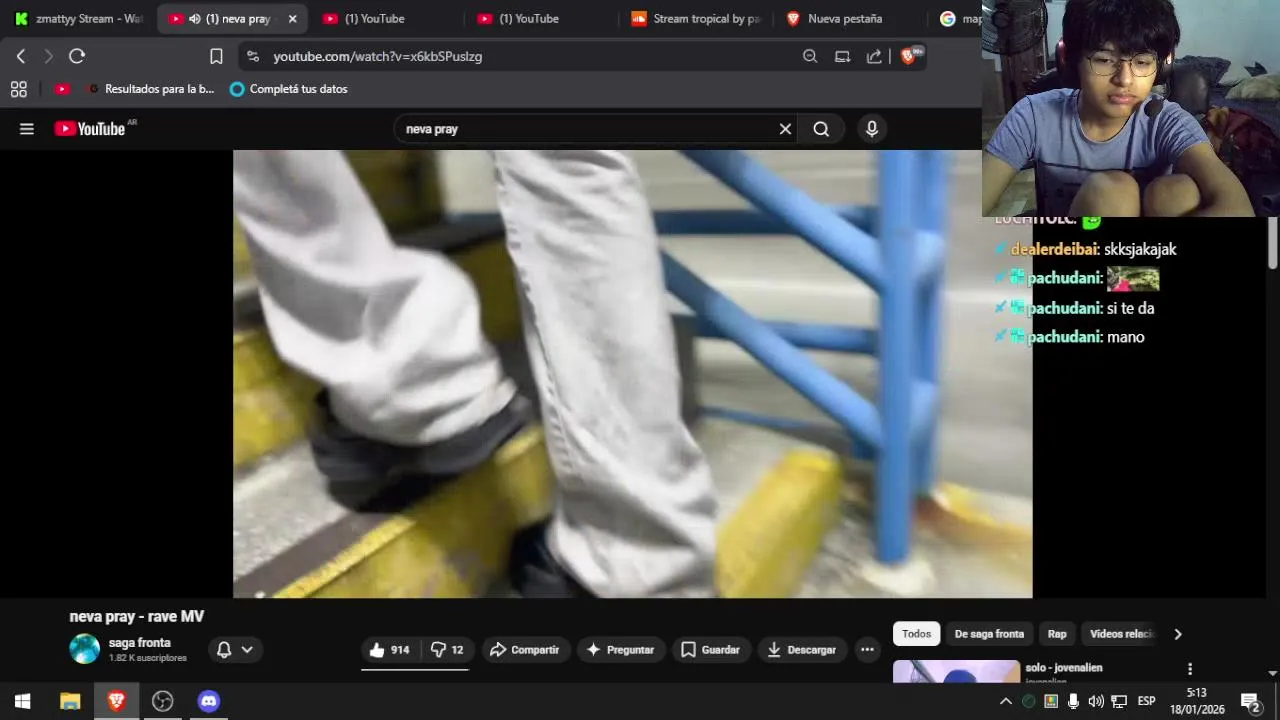Open site settings icon beside the URL
Viewport: 1280px width, 720px height.
coord(253,56)
